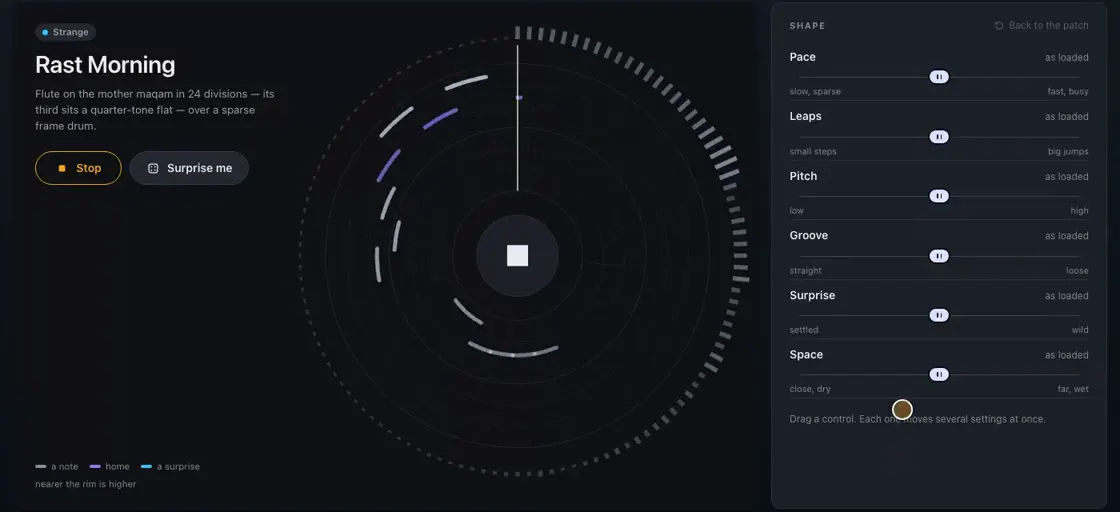The height and width of the screenshot is (512, 1120).
Task: Click the grey note legend swatch
Action: tap(41, 467)
